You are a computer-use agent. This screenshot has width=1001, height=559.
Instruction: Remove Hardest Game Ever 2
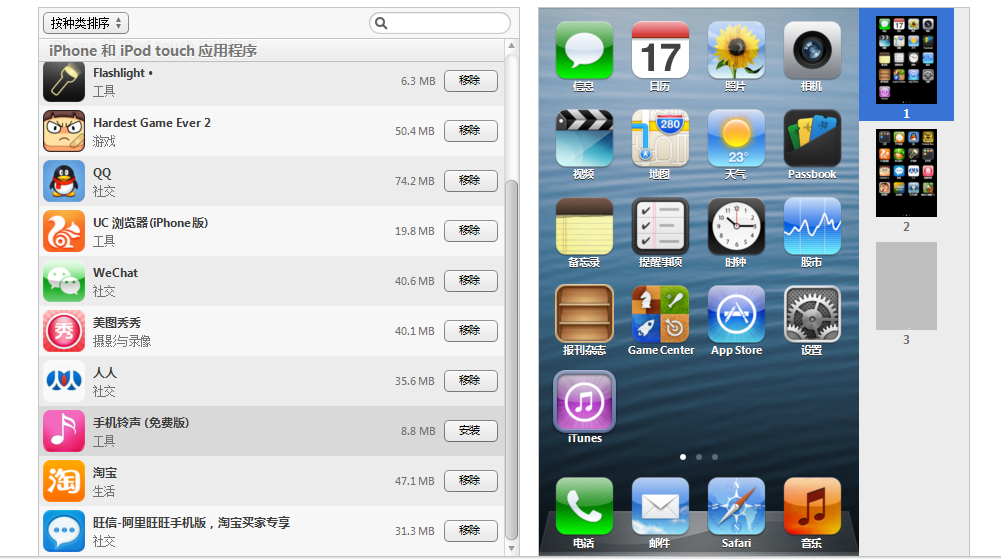tap(470, 131)
